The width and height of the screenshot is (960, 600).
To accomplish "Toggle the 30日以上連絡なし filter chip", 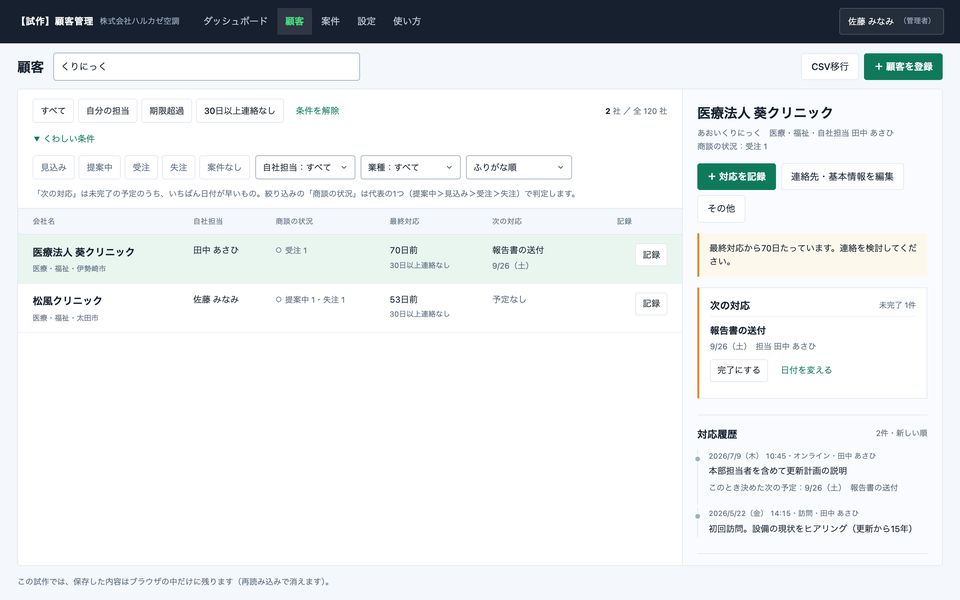I will (239, 111).
